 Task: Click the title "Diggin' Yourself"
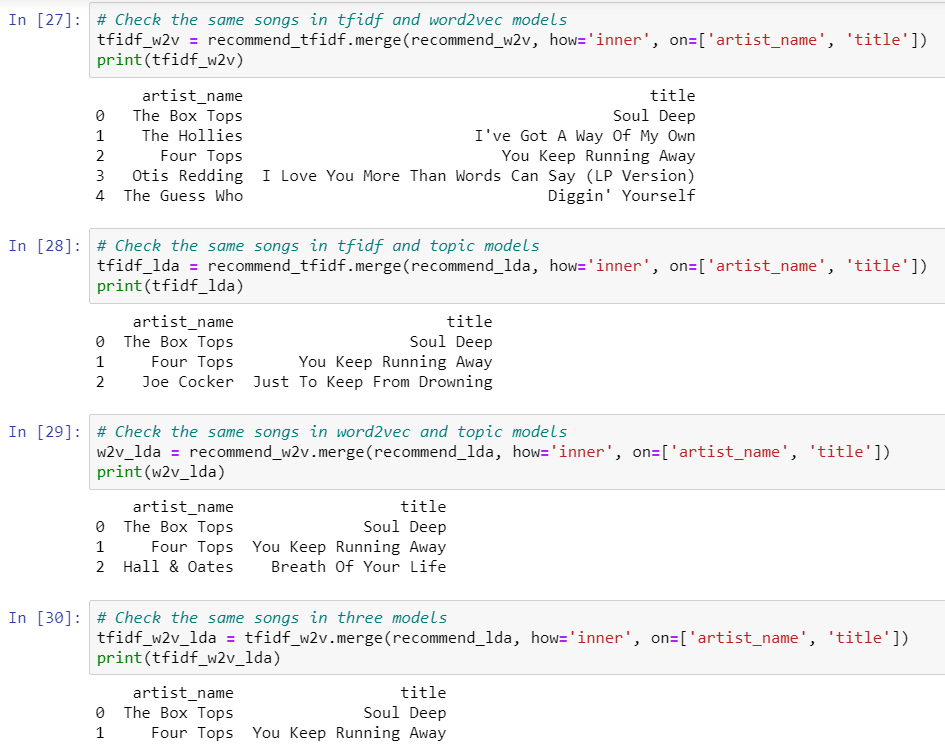(x=622, y=196)
